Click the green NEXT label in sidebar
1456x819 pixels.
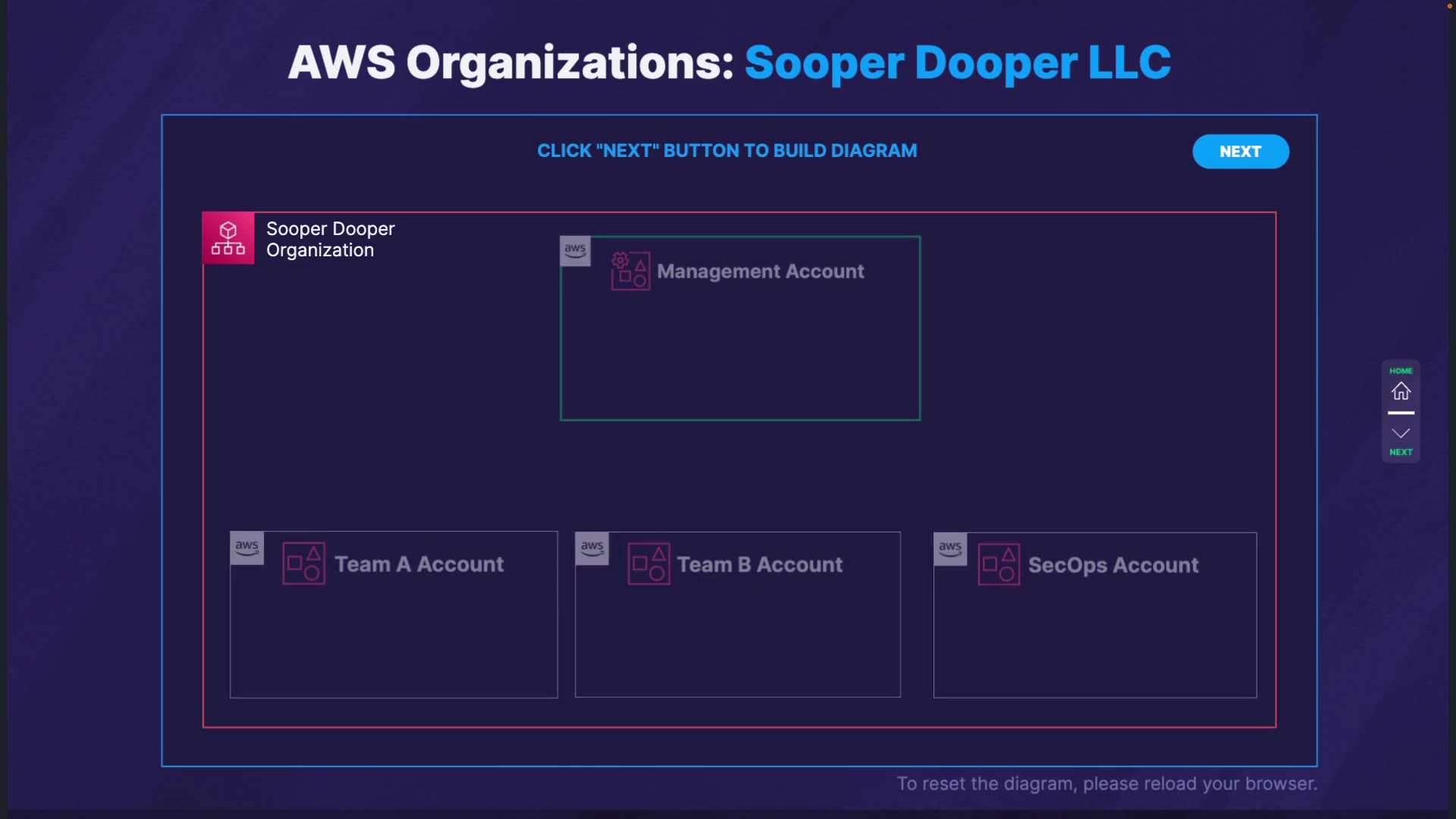tap(1401, 452)
